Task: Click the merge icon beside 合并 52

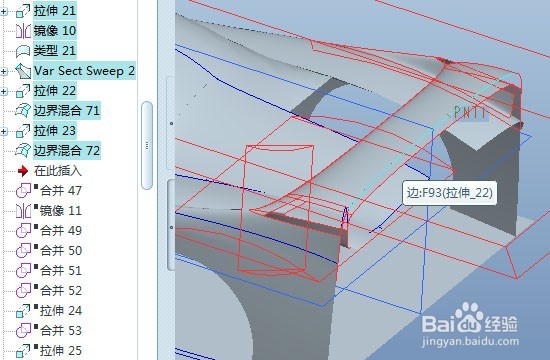Action: pyautogui.click(x=23, y=291)
